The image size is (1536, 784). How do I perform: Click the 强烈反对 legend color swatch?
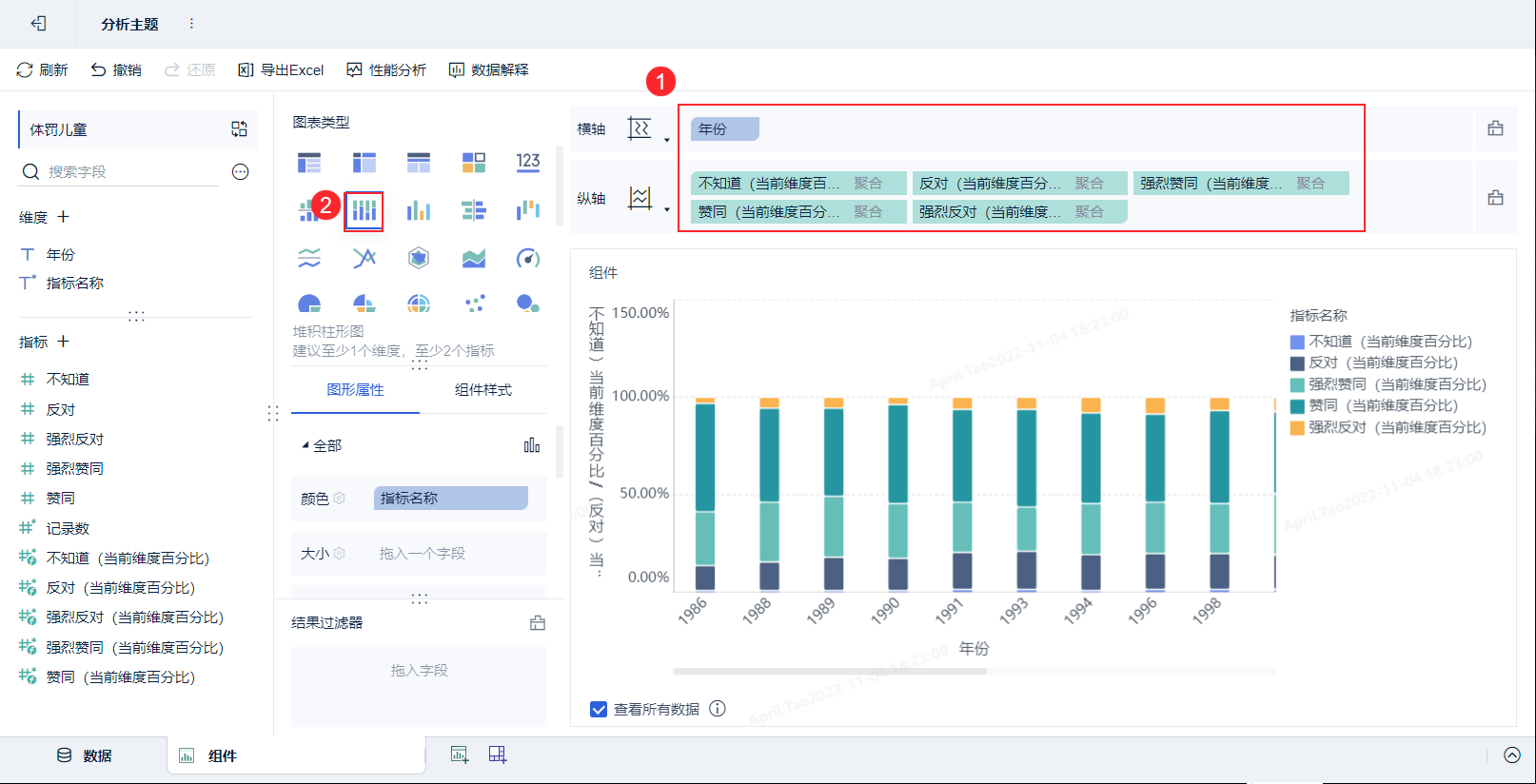(1297, 427)
